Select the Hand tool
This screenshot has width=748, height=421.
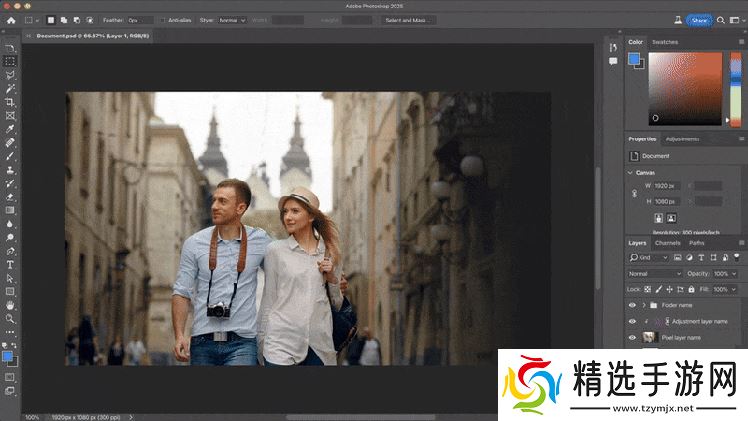[x=9, y=305]
